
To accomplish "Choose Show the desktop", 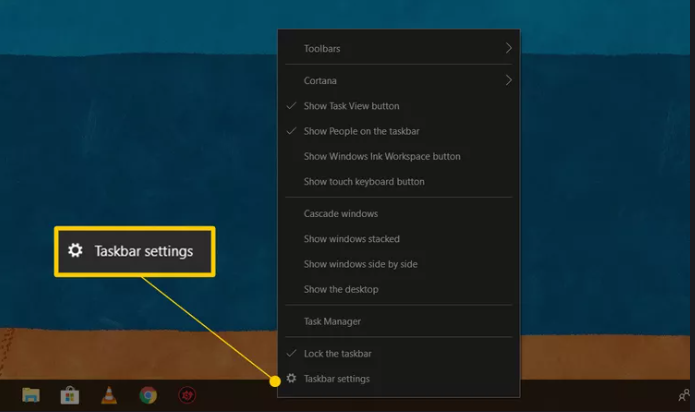I will point(399,289).
